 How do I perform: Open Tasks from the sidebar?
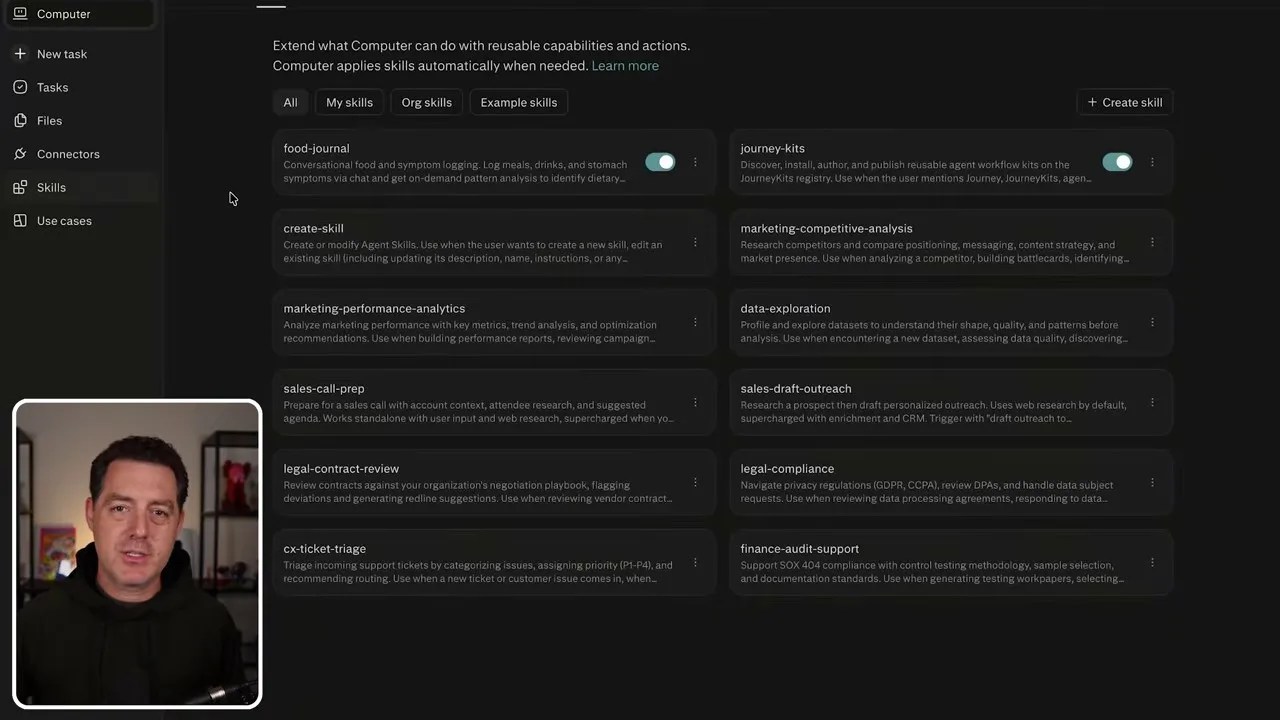pos(53,87)
